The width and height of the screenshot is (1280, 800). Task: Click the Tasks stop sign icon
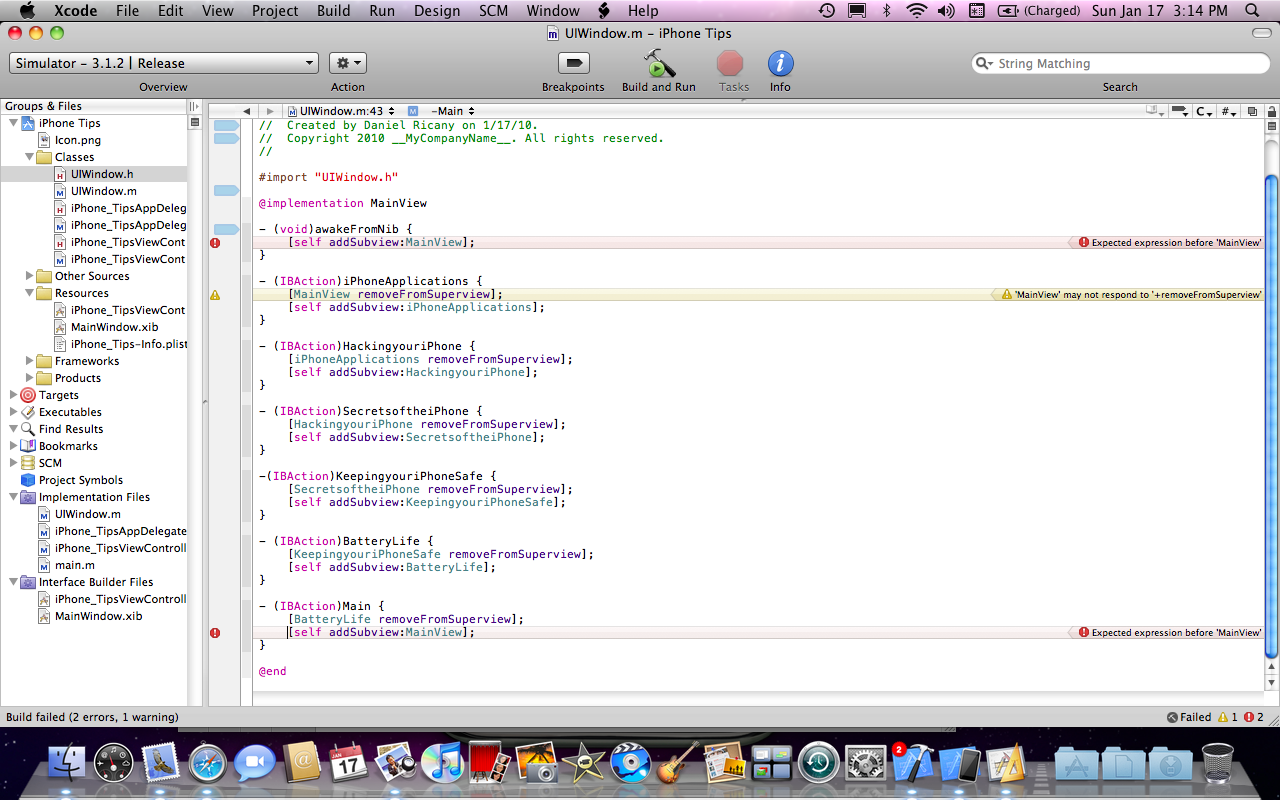(x=731, y=63)
